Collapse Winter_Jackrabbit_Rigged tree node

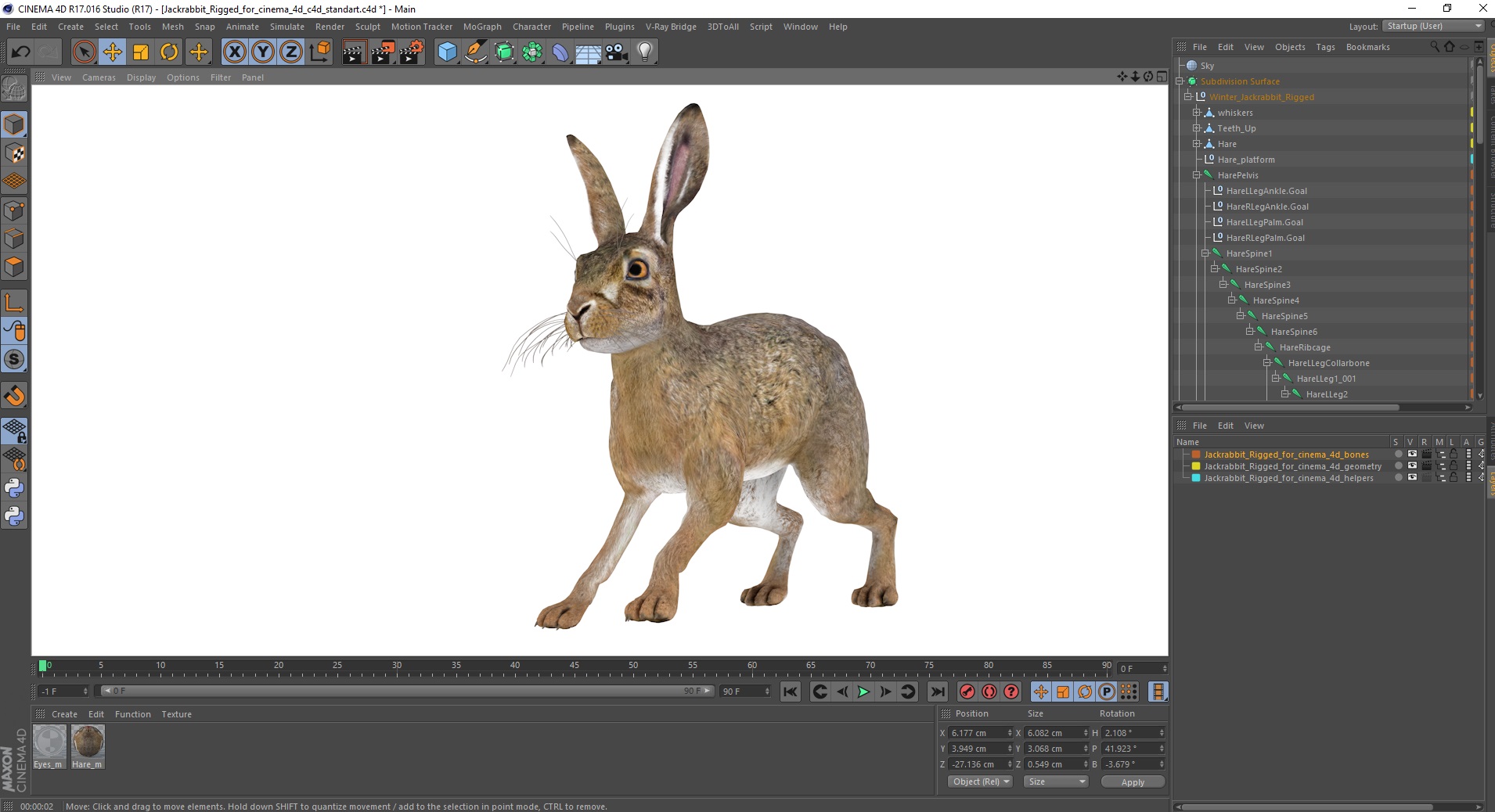point(1188,97)
